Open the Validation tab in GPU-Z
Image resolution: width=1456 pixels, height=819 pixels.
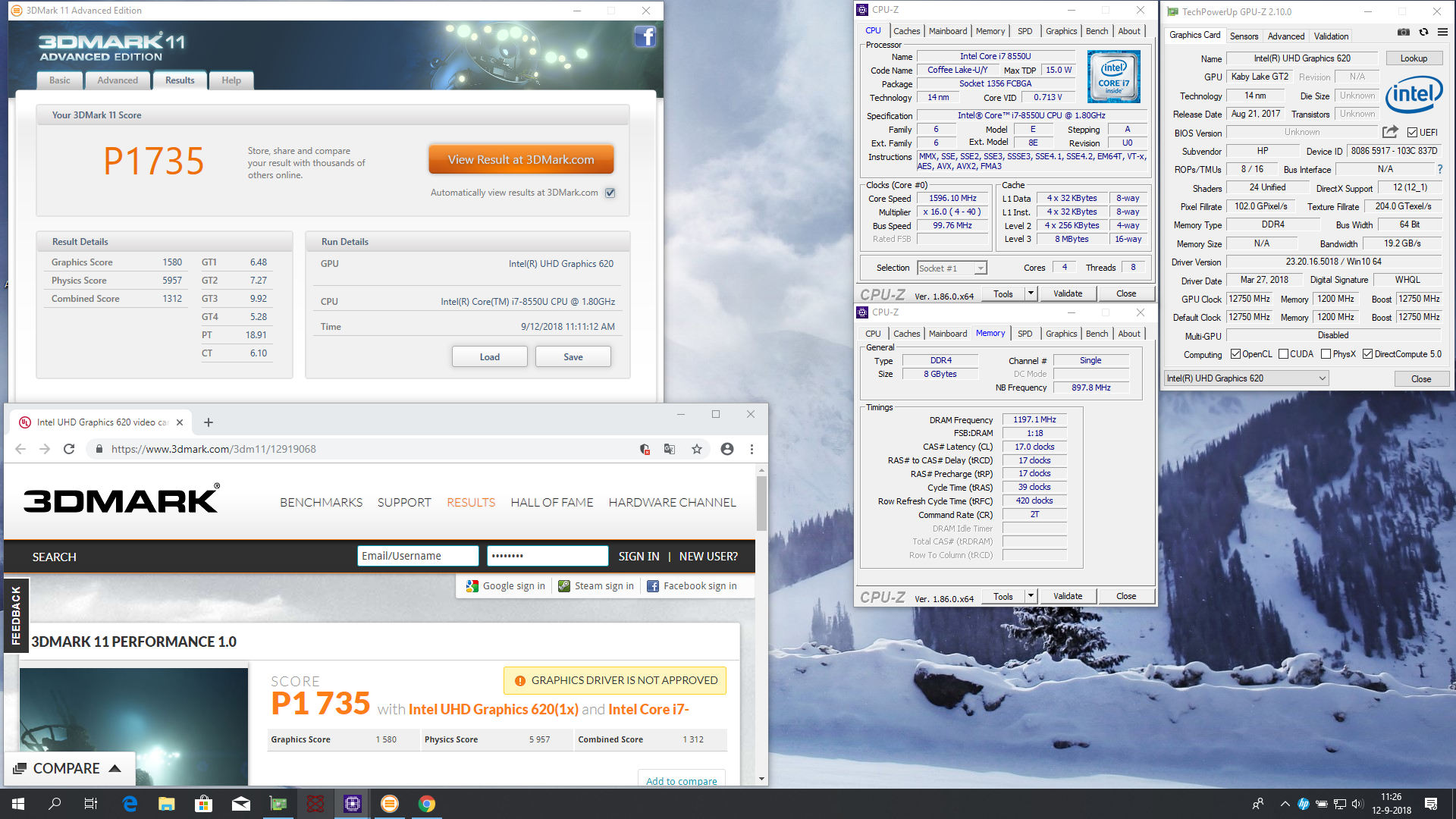1331,36
